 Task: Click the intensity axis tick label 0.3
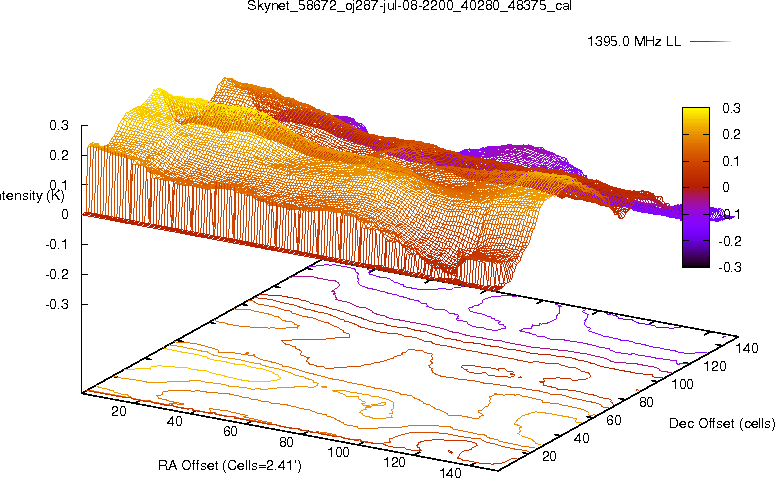(59, 126)
